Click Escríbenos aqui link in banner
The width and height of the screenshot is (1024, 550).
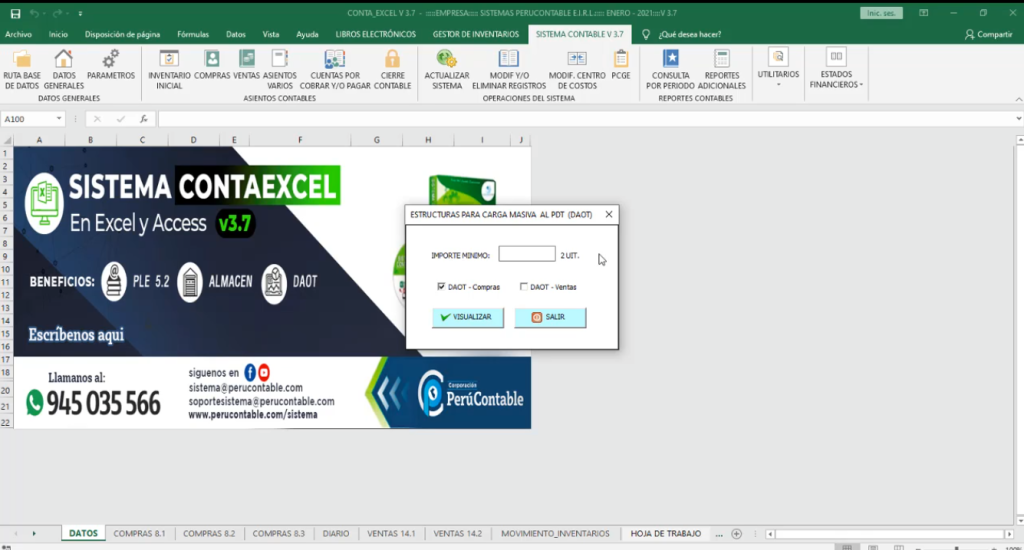(x=76, y=335)
